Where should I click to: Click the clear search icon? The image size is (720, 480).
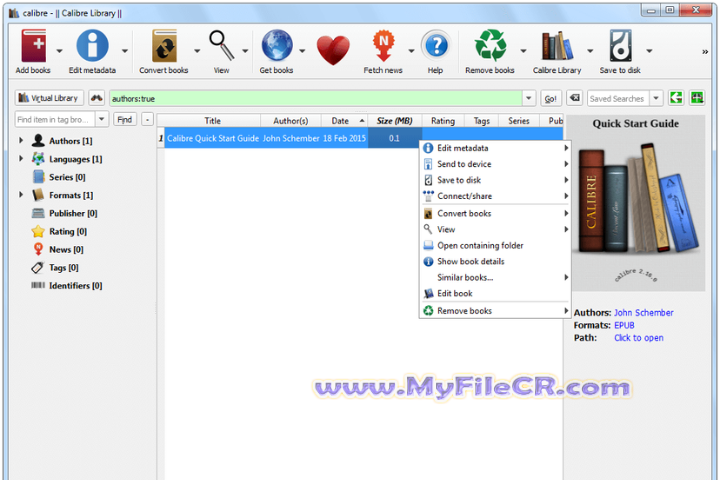pyautogui.click(x=574, y=98)
